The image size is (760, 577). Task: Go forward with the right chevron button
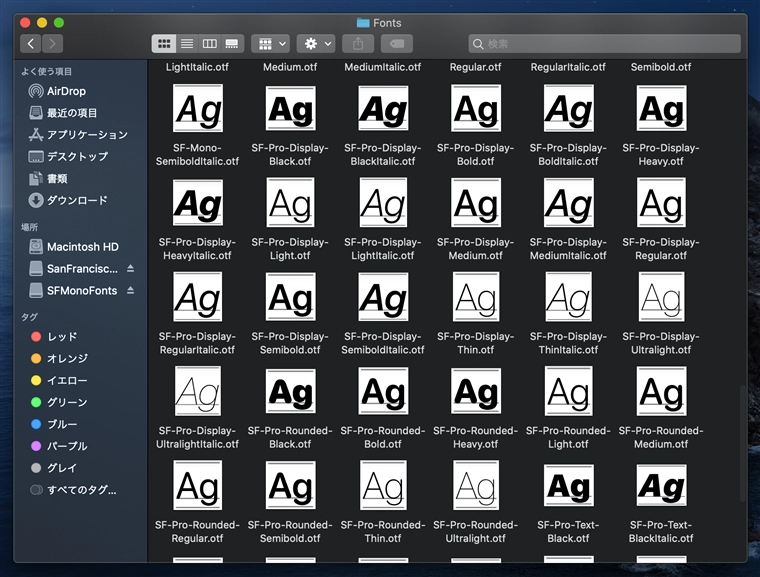tap(52, 44)
